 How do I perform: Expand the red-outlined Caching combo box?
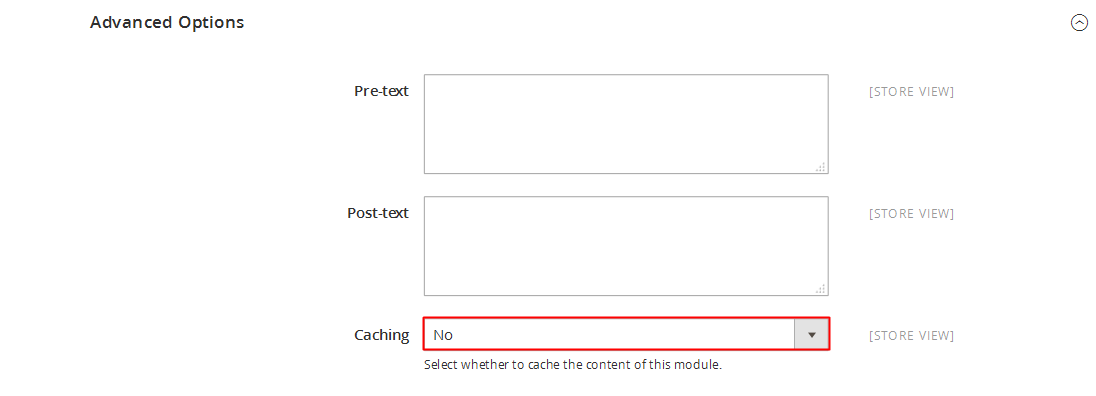[626, 335]
